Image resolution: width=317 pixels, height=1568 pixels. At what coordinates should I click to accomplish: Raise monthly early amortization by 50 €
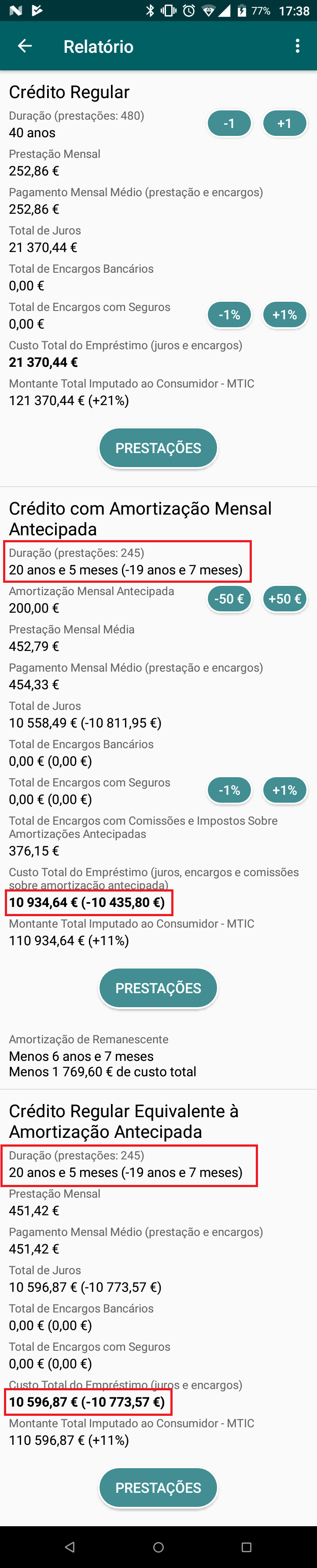point(284,599)
